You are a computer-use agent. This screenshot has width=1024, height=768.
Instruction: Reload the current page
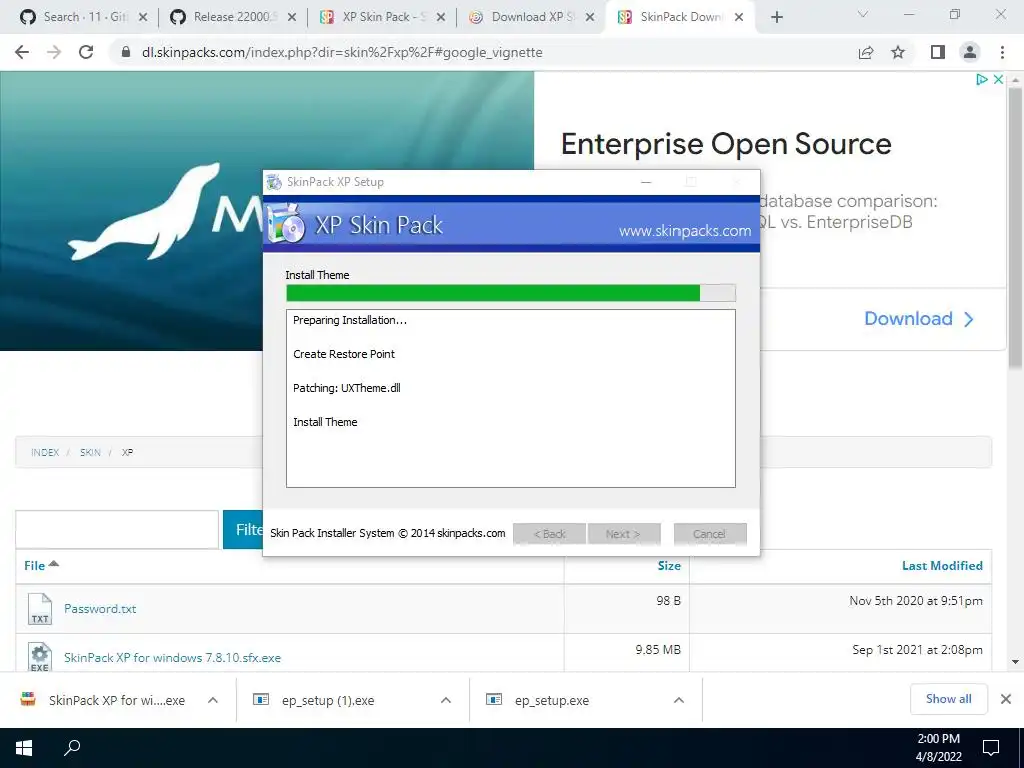[x=86, y=52]
